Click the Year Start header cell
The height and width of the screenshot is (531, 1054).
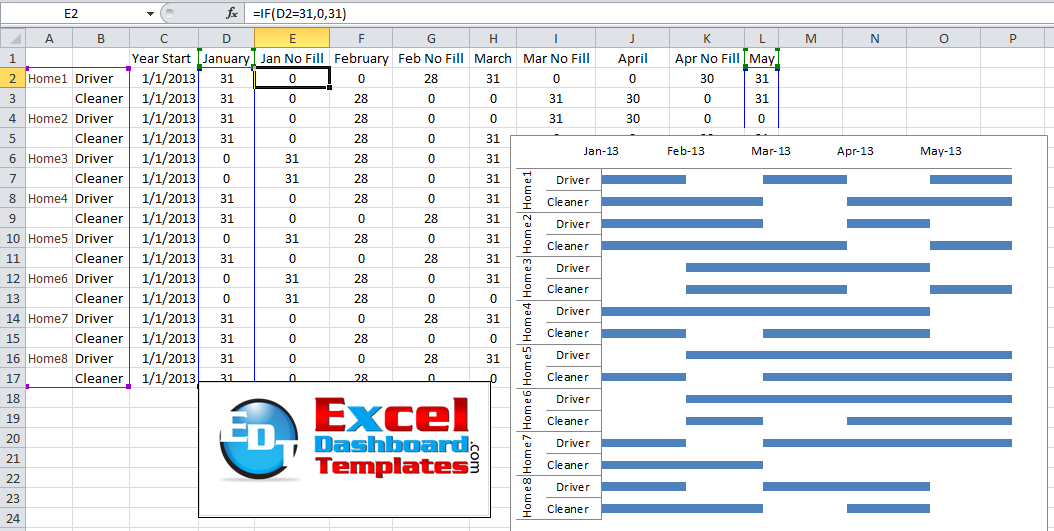pyautogui.click(x=161, y=58)
